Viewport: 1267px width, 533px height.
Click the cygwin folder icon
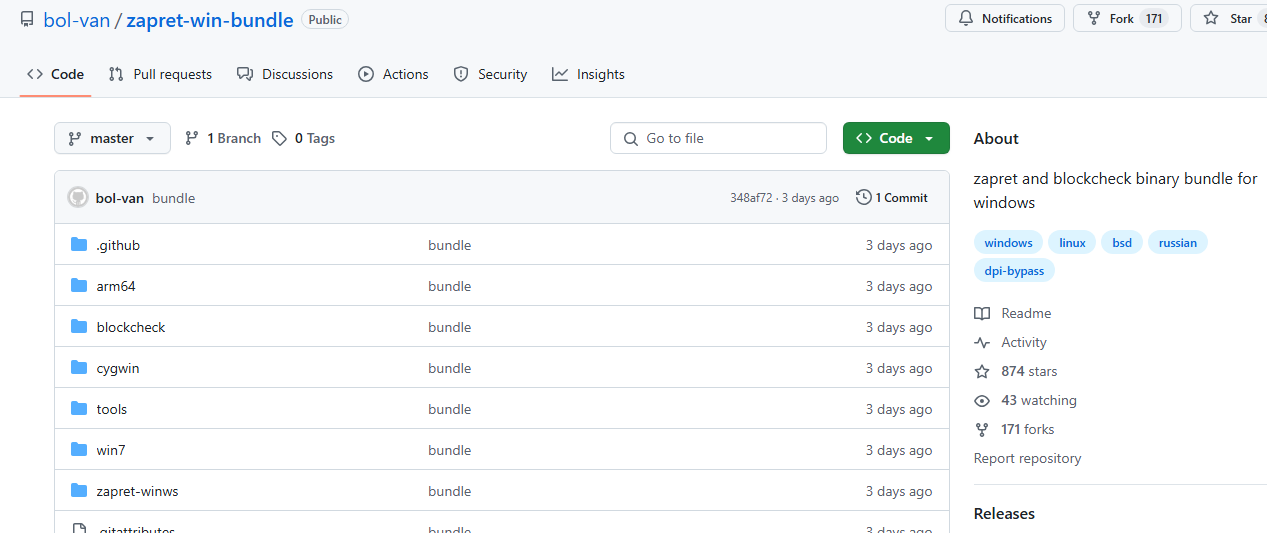[x=79, y=368]
